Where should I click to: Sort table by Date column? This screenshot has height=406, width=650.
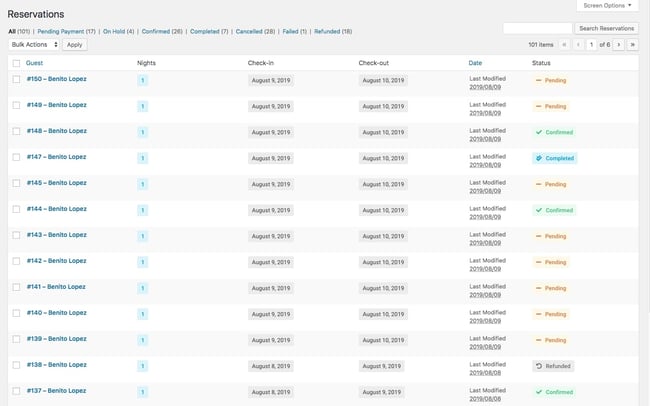475,63
